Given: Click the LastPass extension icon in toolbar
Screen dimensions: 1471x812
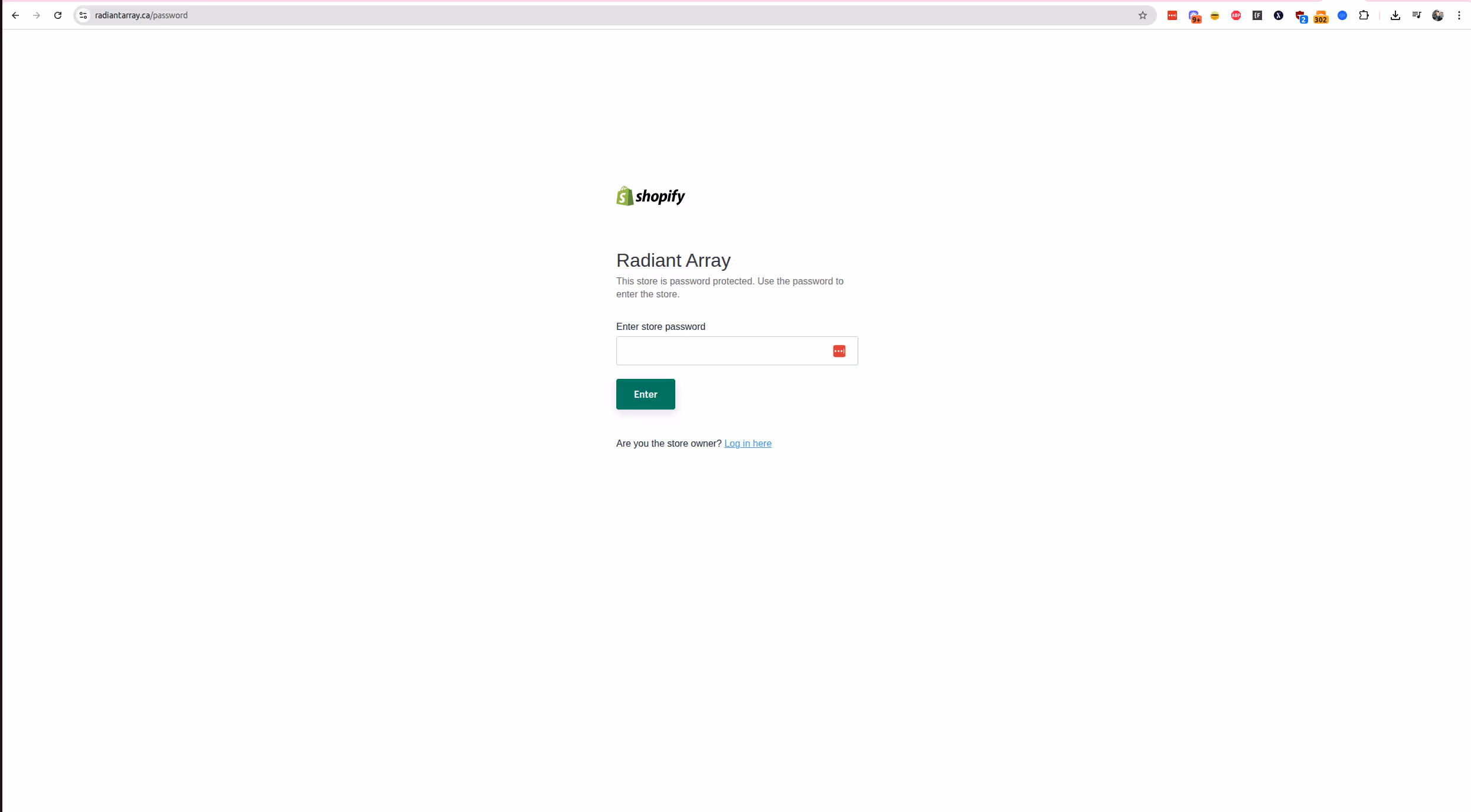Looking at the screenshot, I should (1172, 15).
